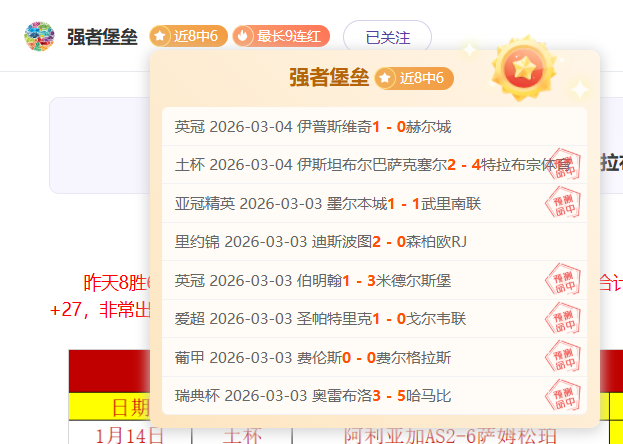Screen dimensions: 623x444
Task: Toggle the 已关注 follow button
Action: pos(387,37)
